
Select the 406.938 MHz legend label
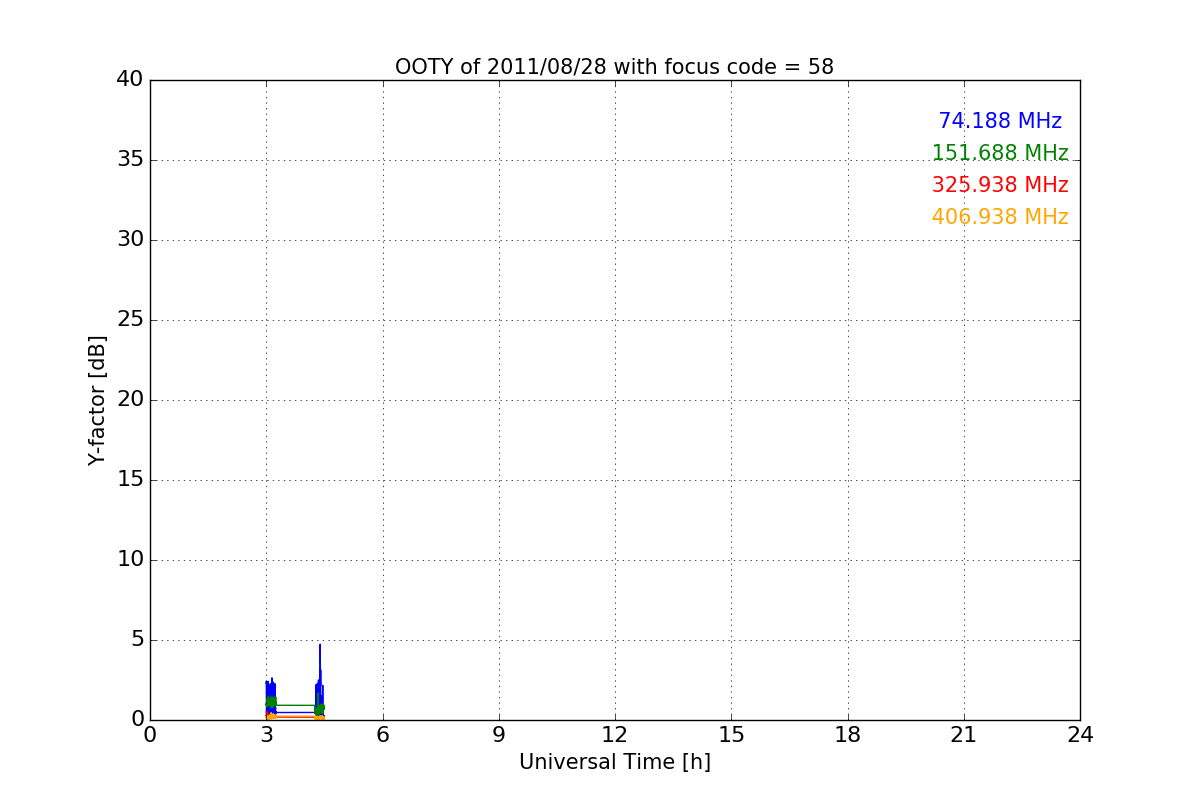[x=1000, y=217]
